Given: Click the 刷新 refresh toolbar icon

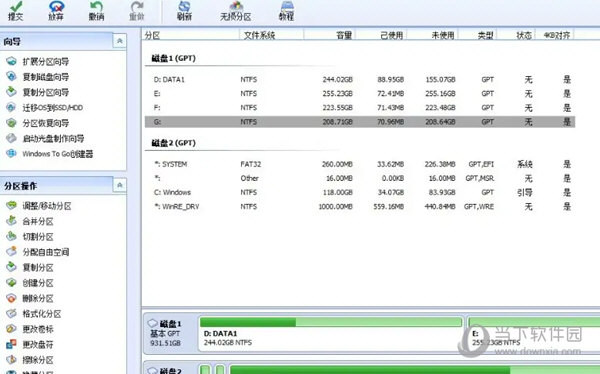Looking at the screenshot, I should pyautogui.click(x=184, y=7).
